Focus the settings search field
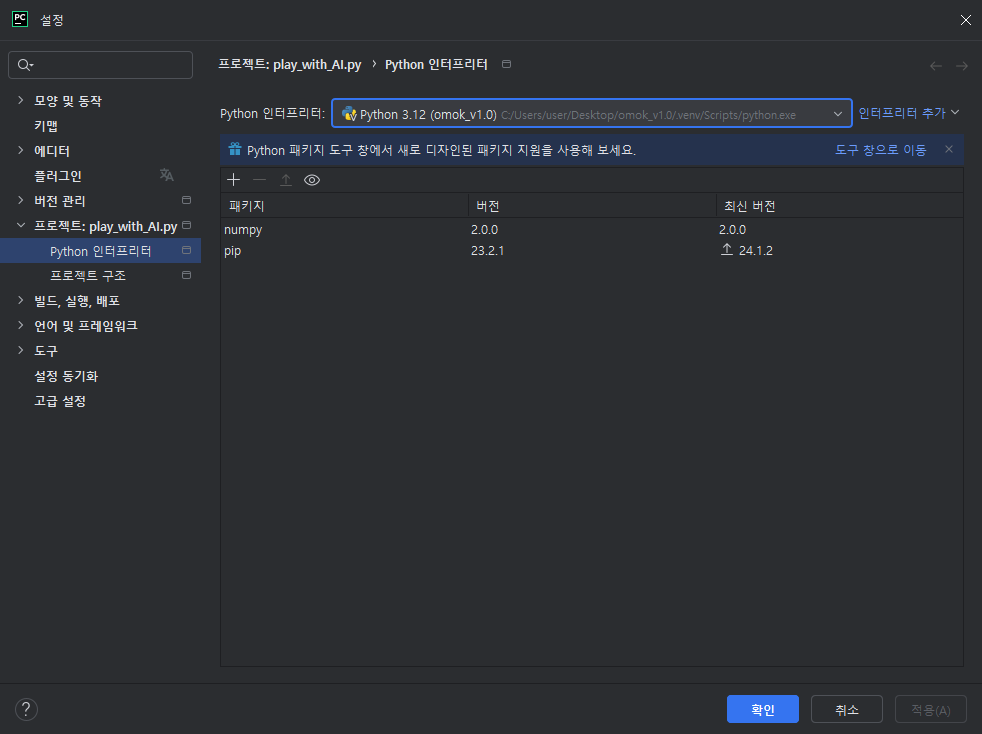Screen dimensions: 982x734 tap(100, 65)
